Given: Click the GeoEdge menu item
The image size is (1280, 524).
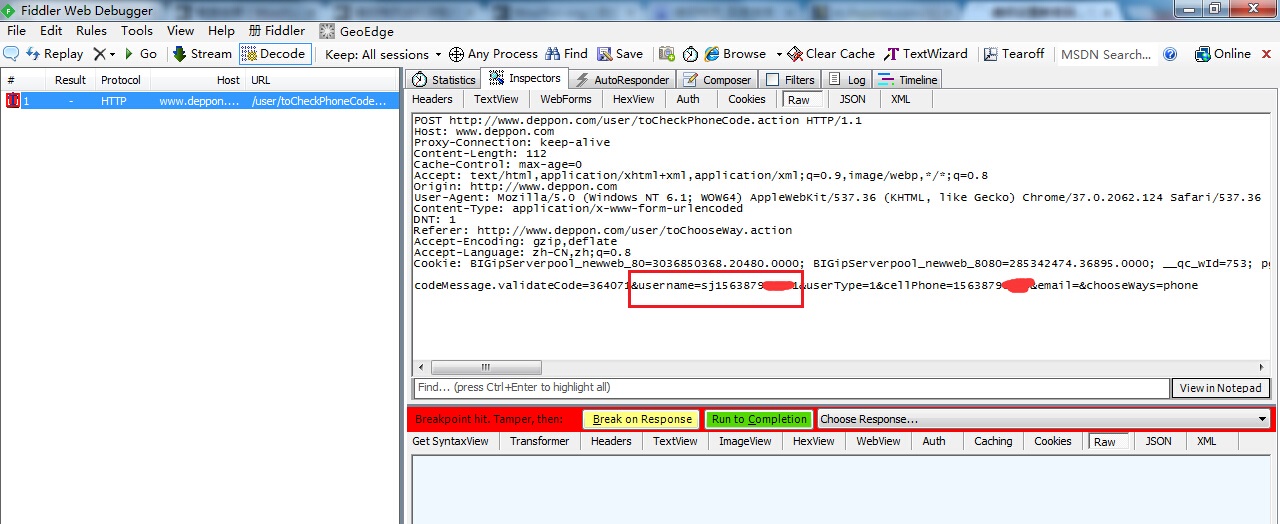Looking at the screenshot, I should (x=357, y=31).
